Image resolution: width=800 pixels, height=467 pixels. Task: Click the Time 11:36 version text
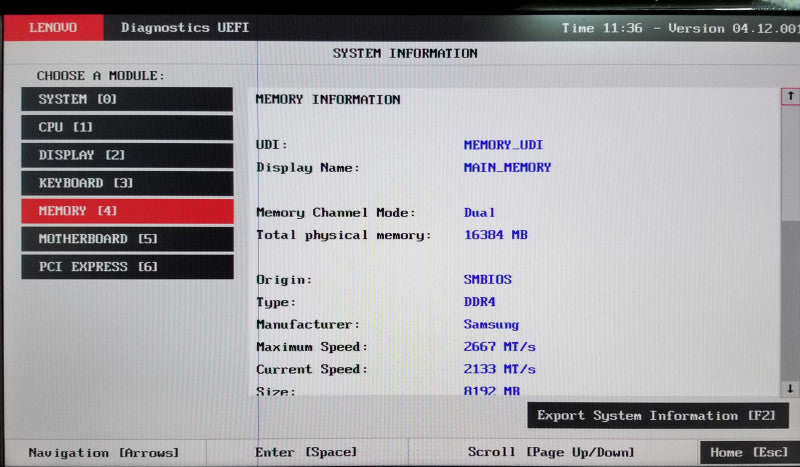pyautogui.click(x=680, y=28)
